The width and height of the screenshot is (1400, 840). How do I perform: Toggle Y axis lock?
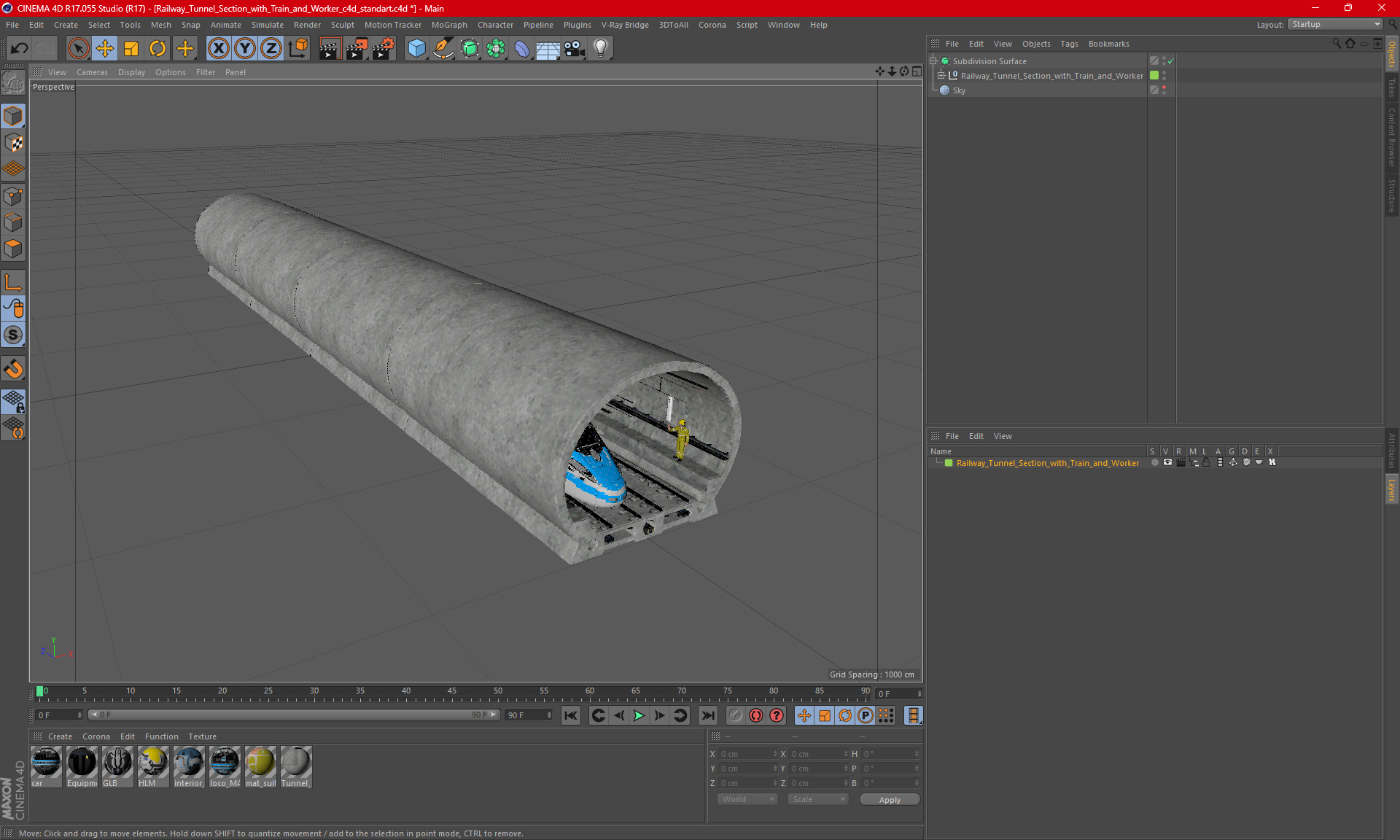coord(245,49)
